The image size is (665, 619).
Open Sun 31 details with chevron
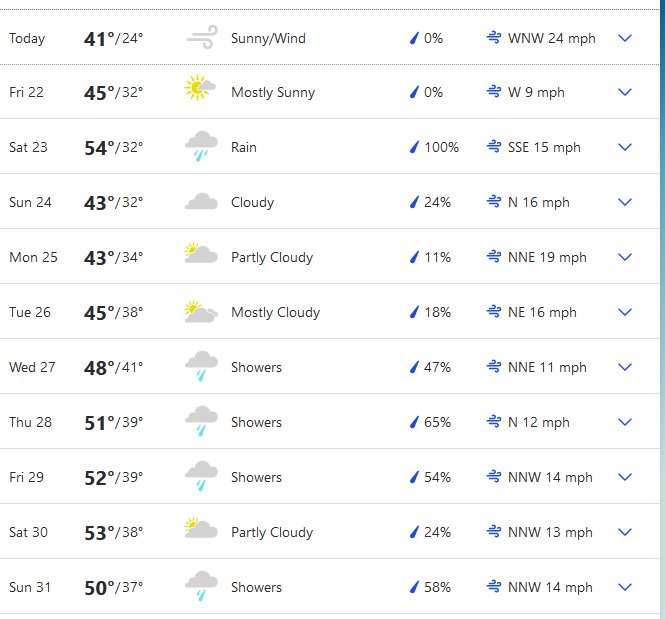pyautogui.click(x=625, y=587)
